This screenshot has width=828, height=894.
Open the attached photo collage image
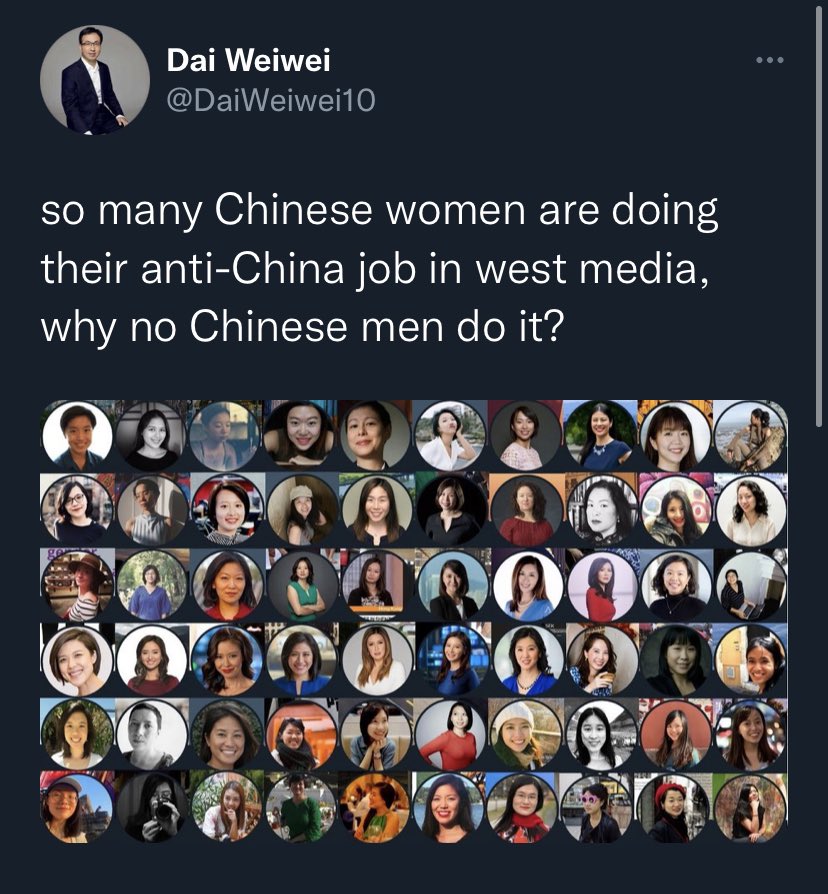414,621
